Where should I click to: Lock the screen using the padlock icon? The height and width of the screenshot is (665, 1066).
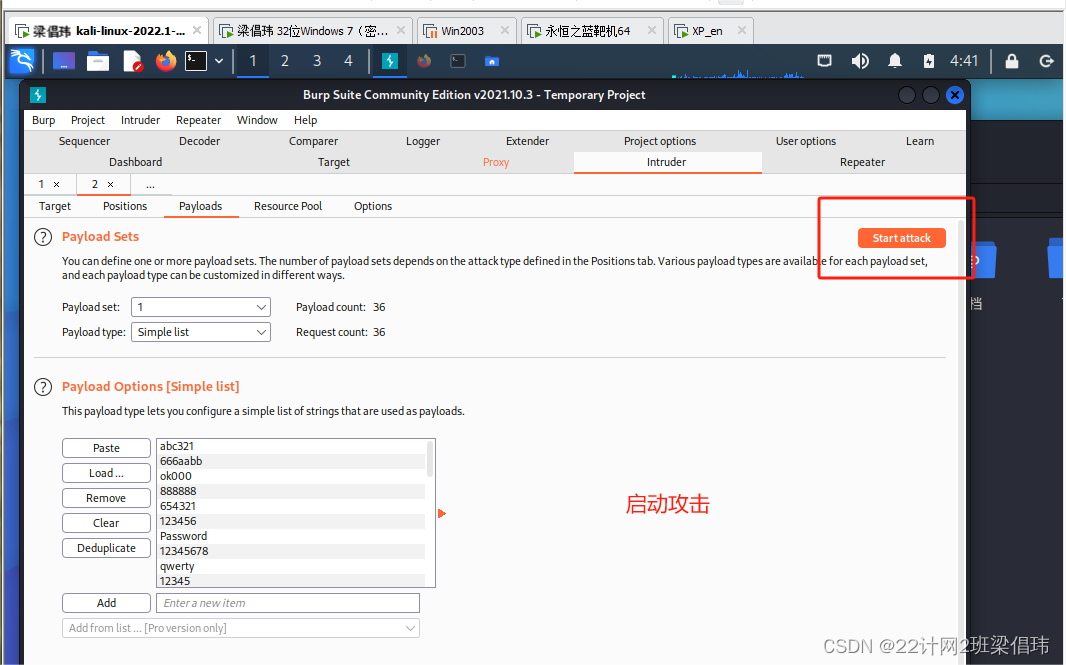pos(1012,61)
